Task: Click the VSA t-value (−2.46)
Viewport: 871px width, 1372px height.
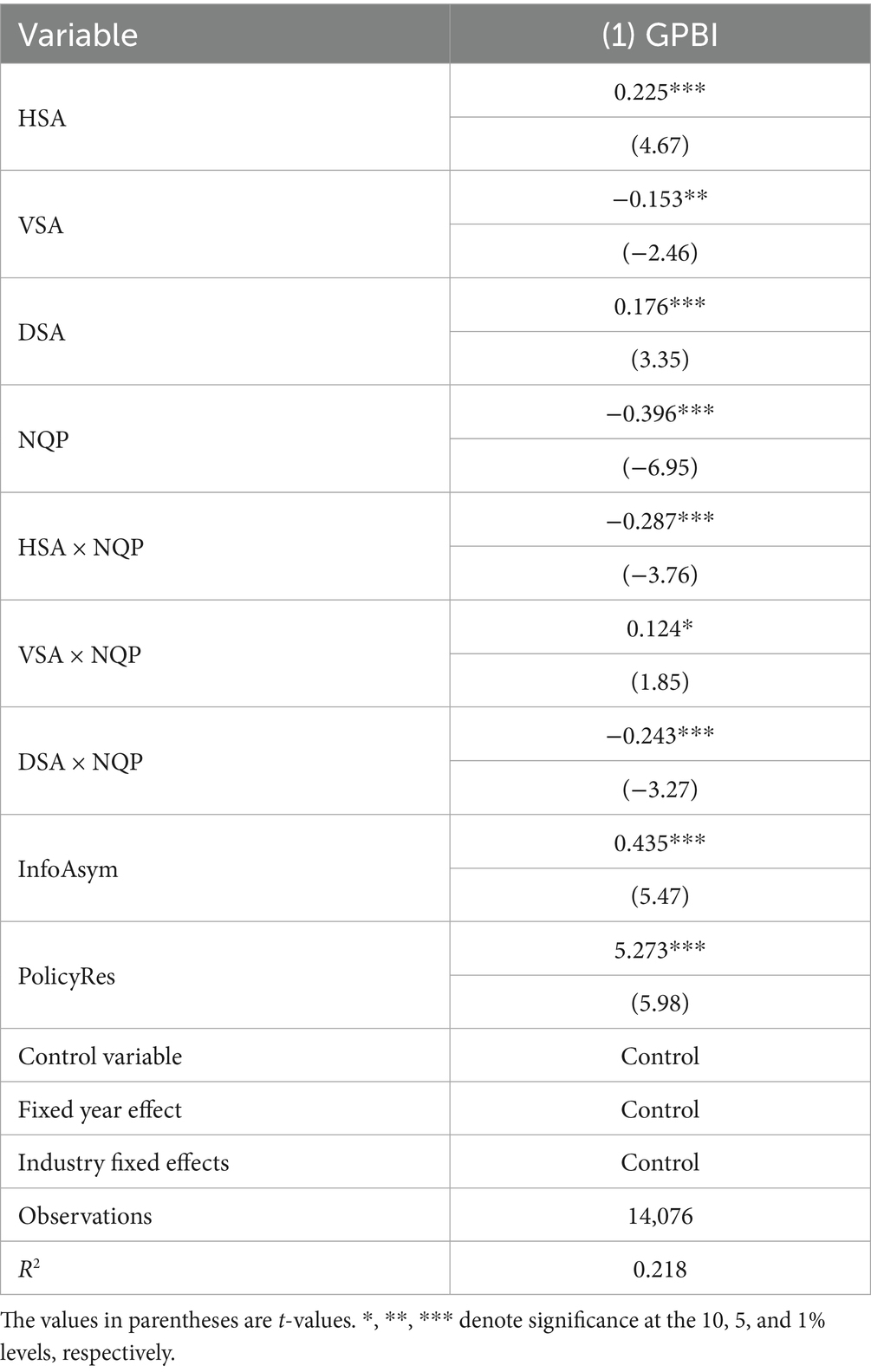Action: tap(660, 252)
